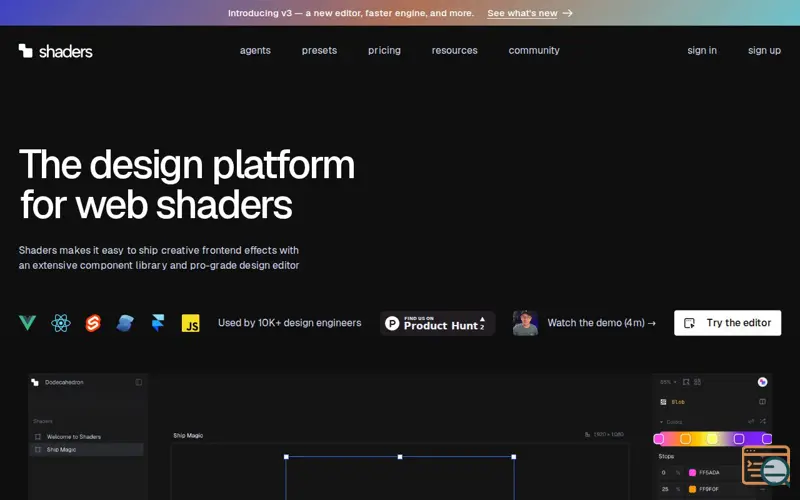Click the logo icon beside Dodecahedron
The image size is (800, 500).
[35, 382]
